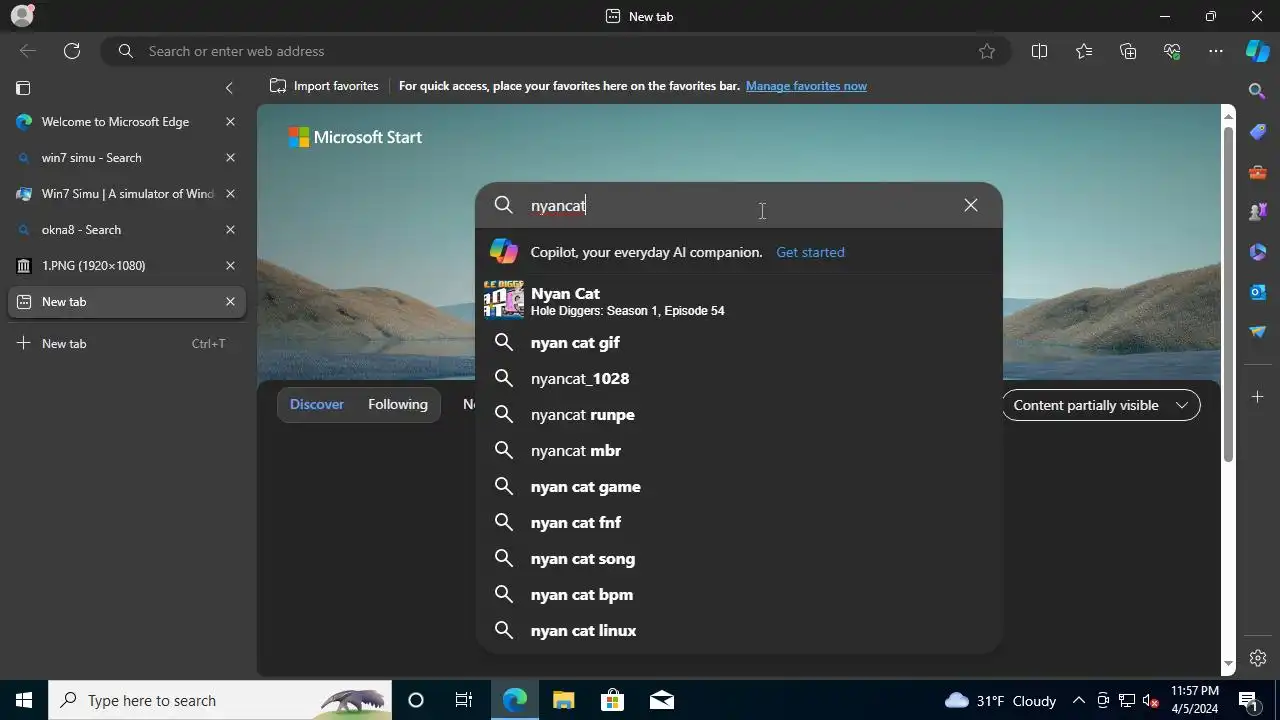Click the nyancat search input field
1280x720 pixels.
740,205
